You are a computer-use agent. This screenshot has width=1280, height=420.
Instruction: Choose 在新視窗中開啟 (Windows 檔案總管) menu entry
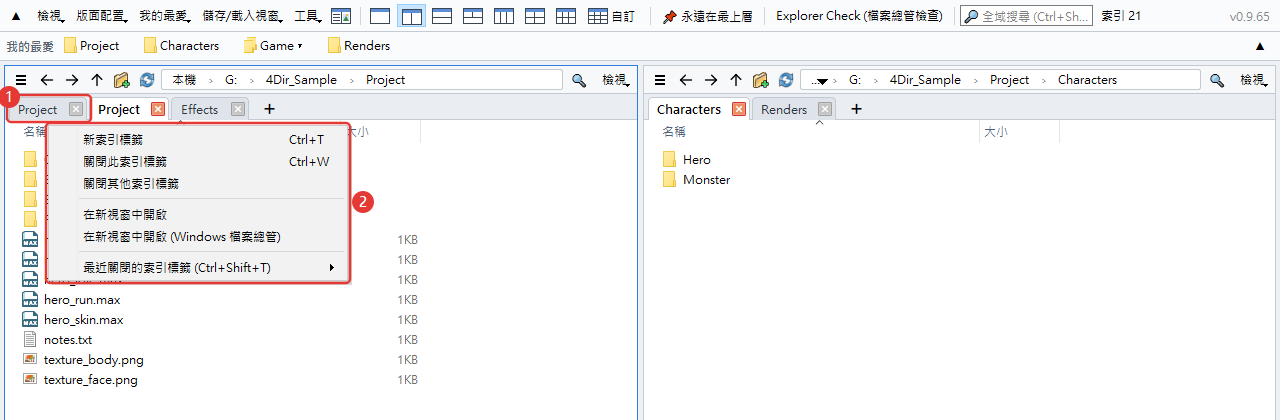click(x=198, y=237)
